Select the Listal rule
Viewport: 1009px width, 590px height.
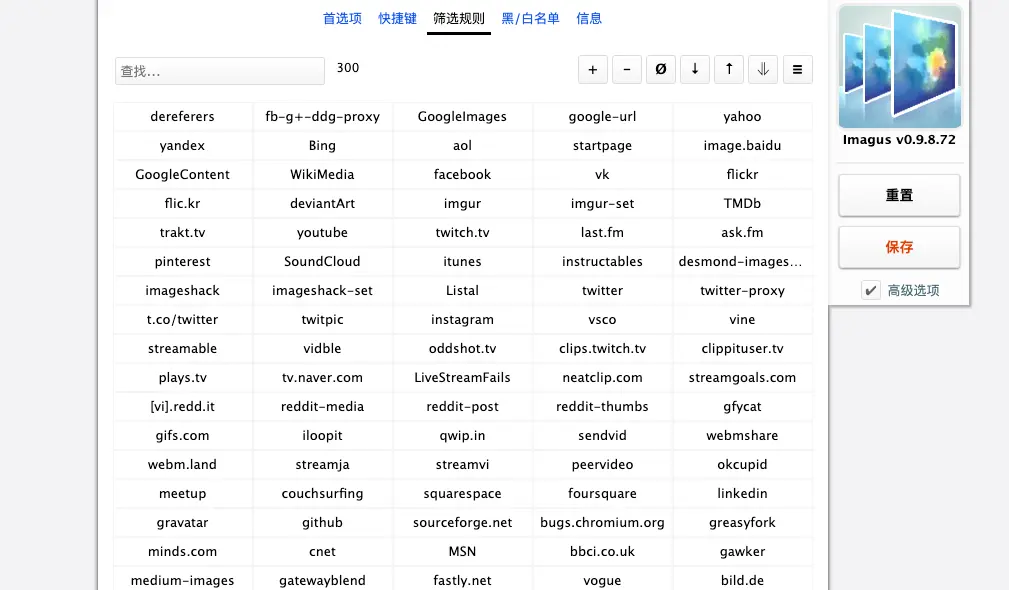click(463, 290)
